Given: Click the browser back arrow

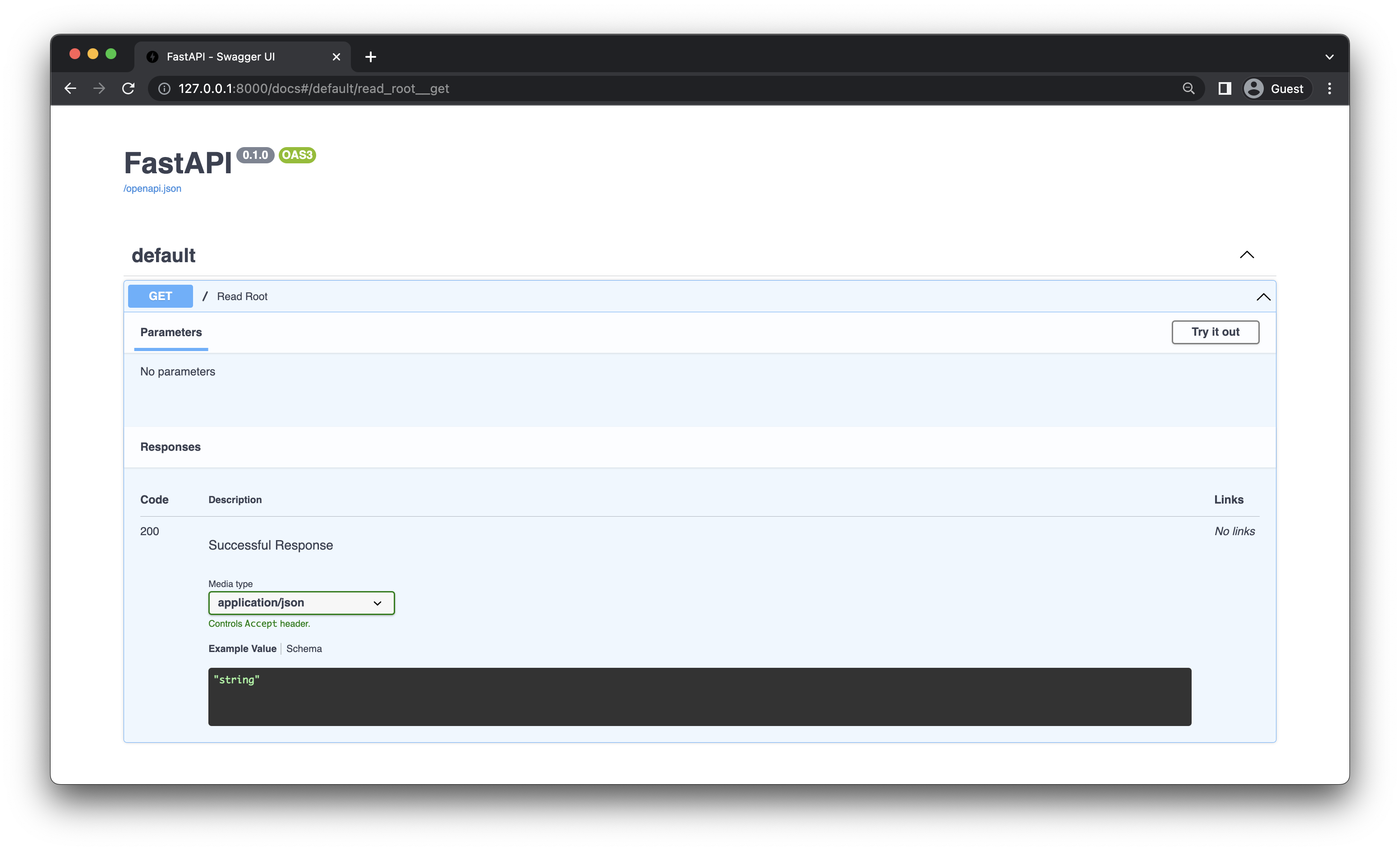Looking at the screenshot, I should point(70,89).
